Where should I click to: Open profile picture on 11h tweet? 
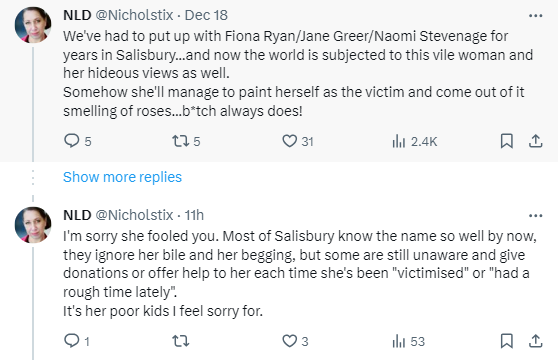pos(33,225)
